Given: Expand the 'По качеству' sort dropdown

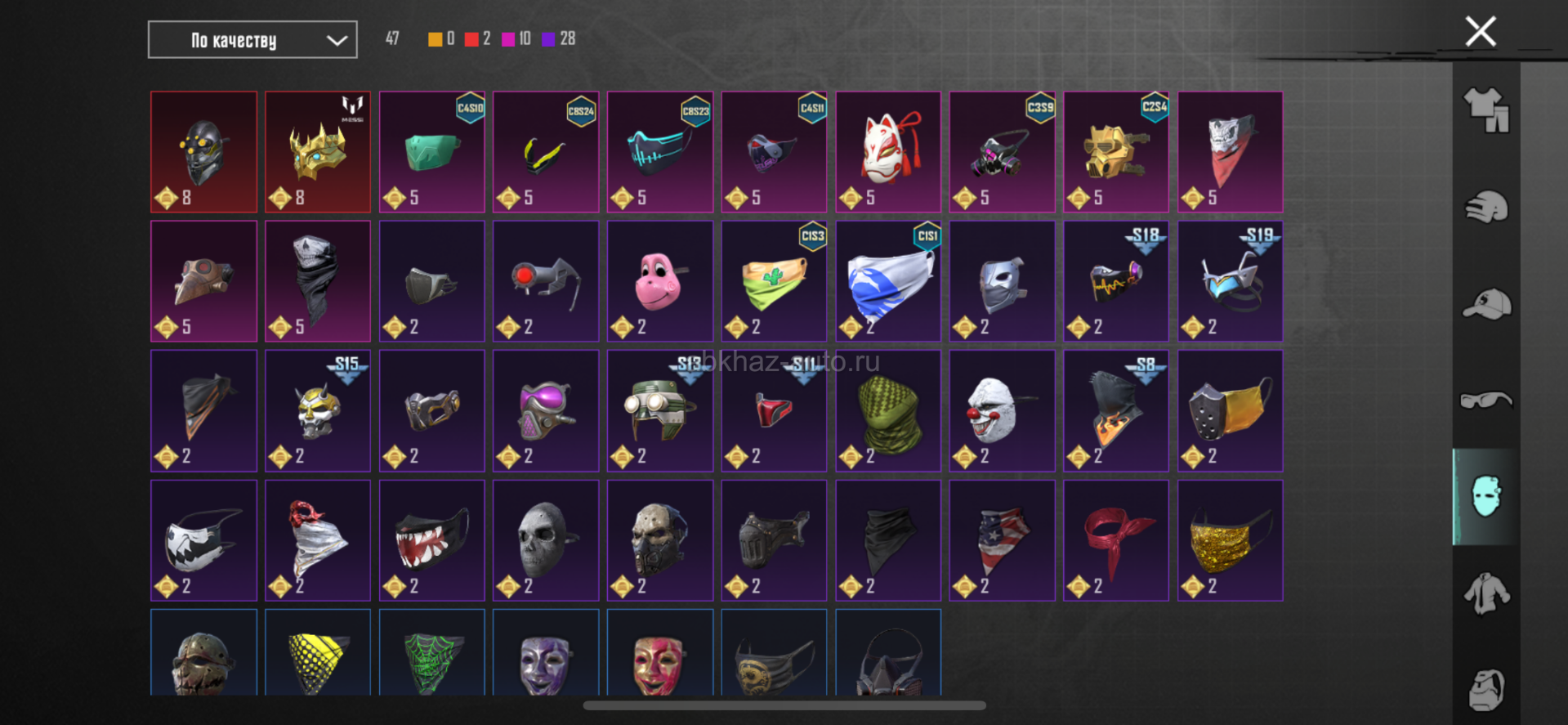Looking at the screenshot, I should (252, 40).
